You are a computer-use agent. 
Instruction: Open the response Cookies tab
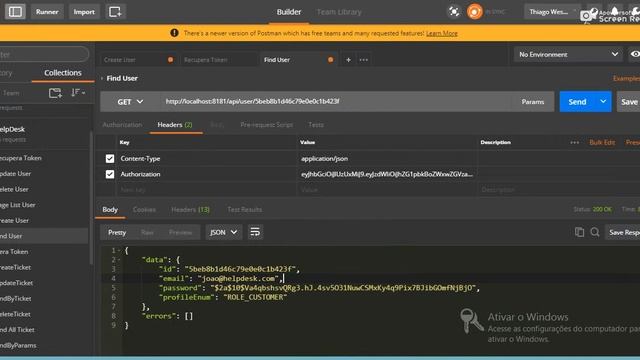pos(144,209)
